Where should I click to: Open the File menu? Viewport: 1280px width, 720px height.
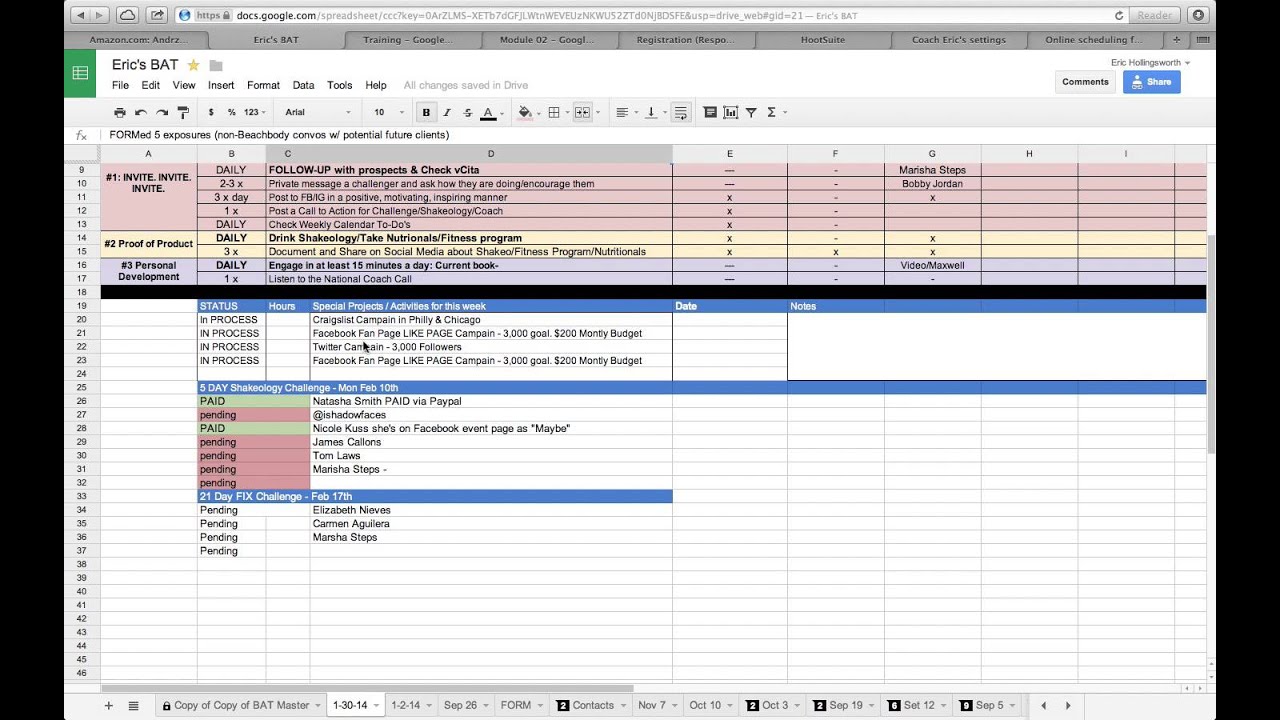pos(120,85)
